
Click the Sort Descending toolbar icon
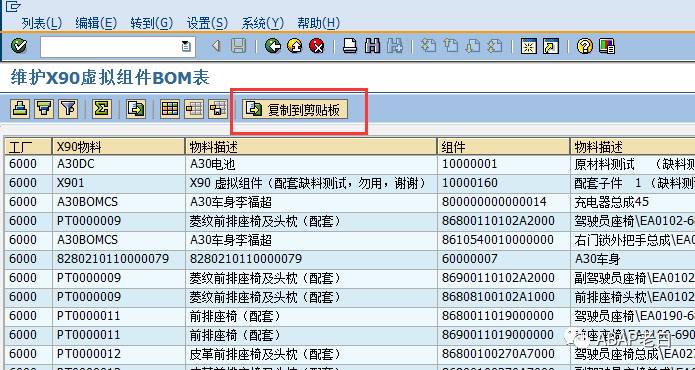44,109
